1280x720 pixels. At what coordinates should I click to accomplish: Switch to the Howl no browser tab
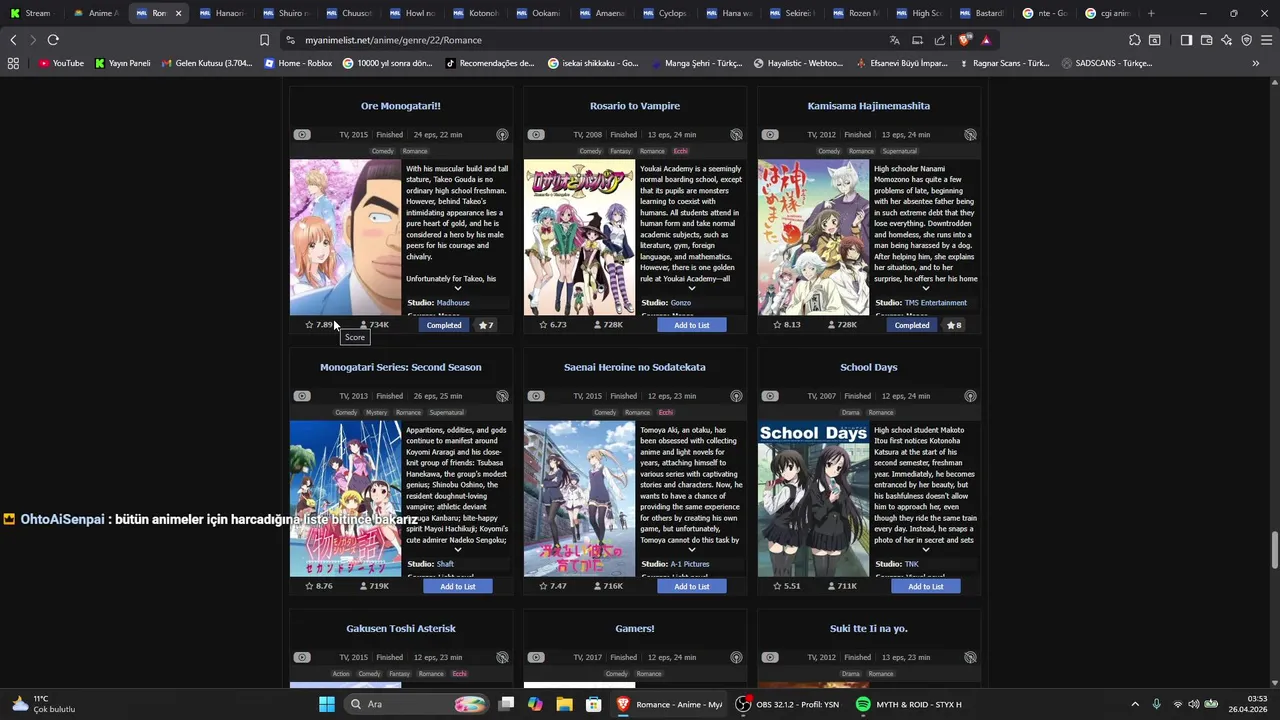point(412,13)
